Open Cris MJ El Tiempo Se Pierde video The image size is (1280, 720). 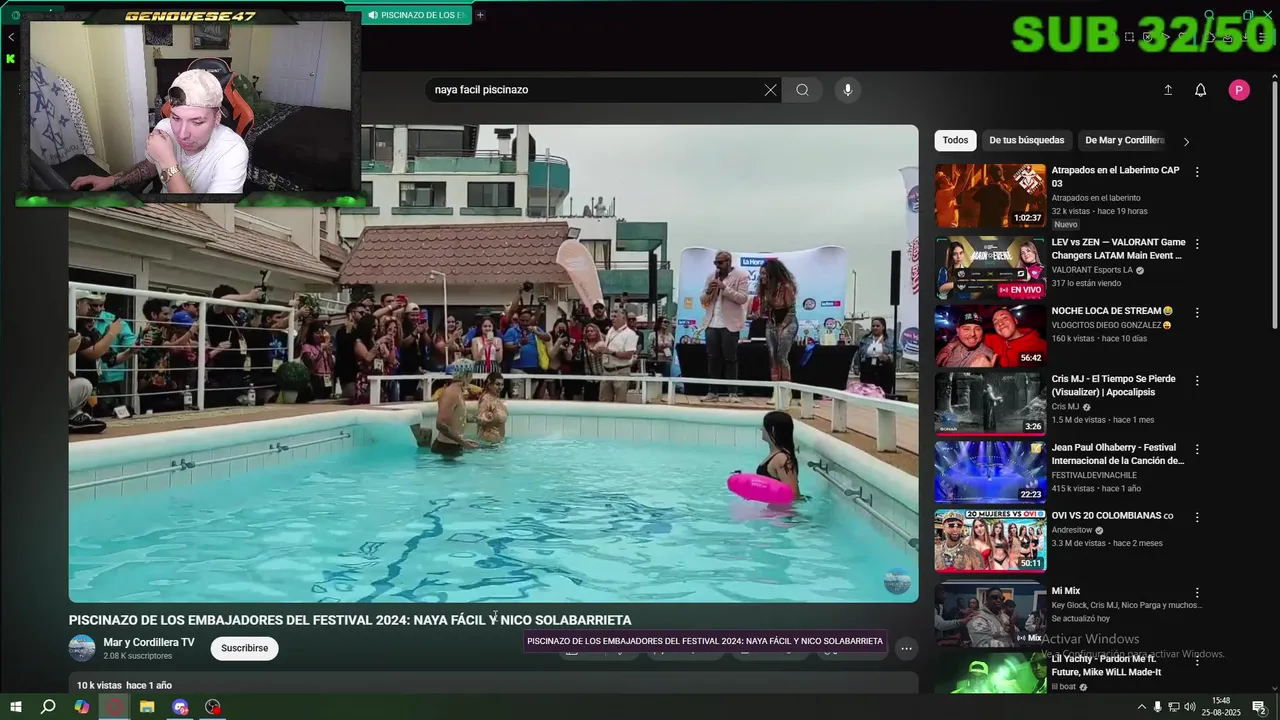point(990,404)
